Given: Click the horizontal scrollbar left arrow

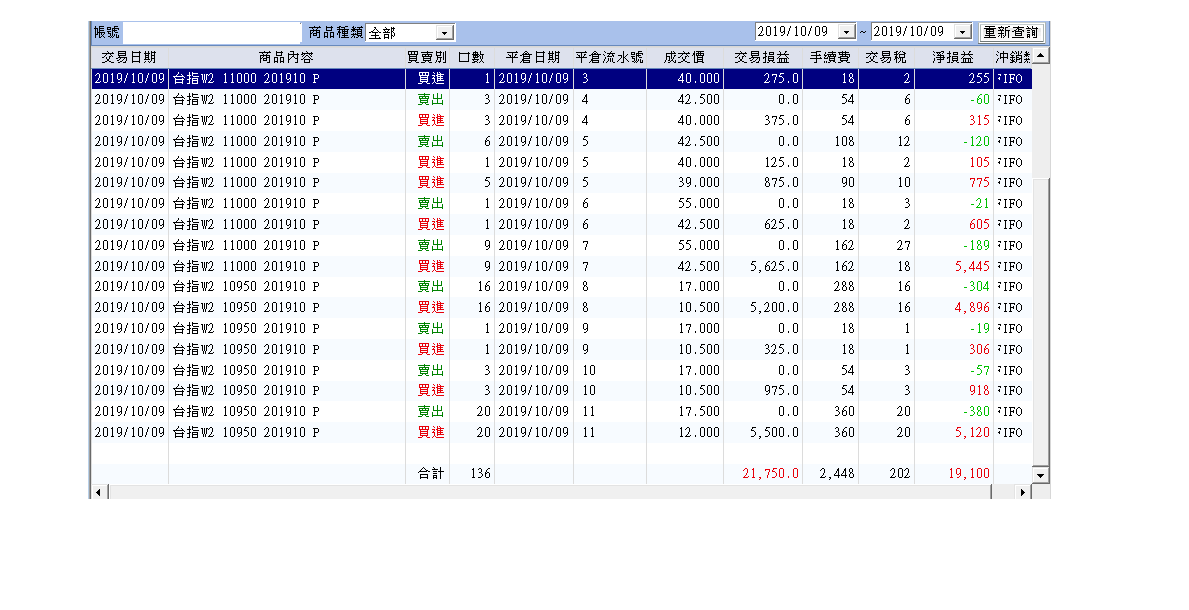Looking at the screenshot, I should click(x=99, y=492).
